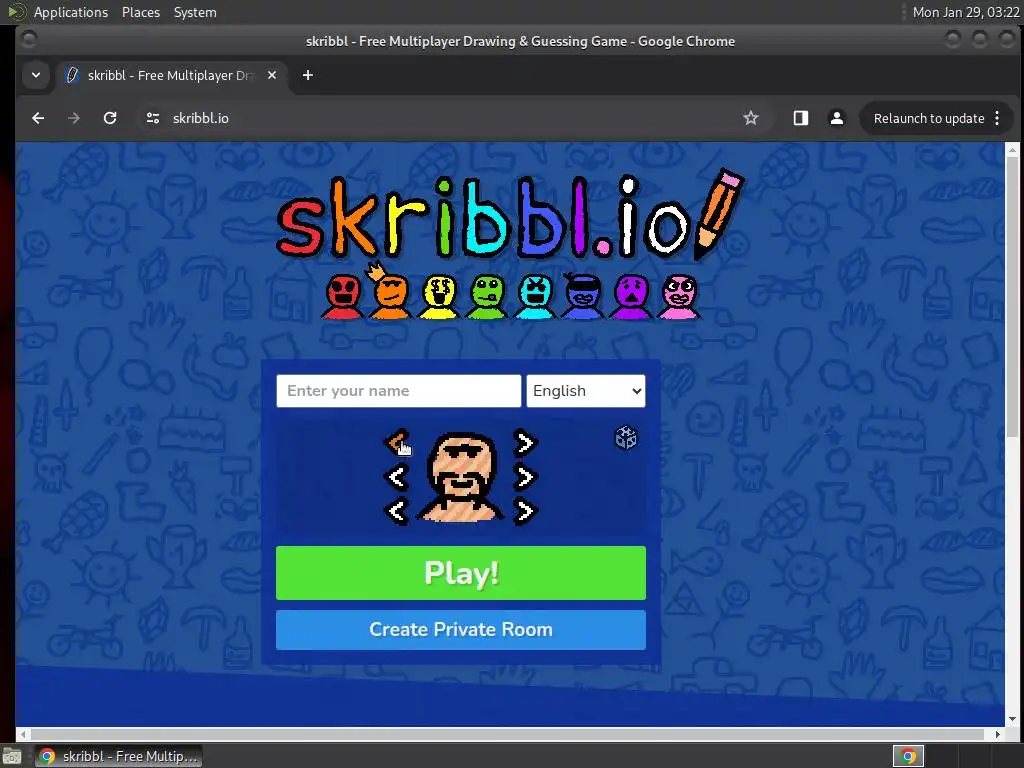
Task: Open the Applications menu
Action: (71, 12)
